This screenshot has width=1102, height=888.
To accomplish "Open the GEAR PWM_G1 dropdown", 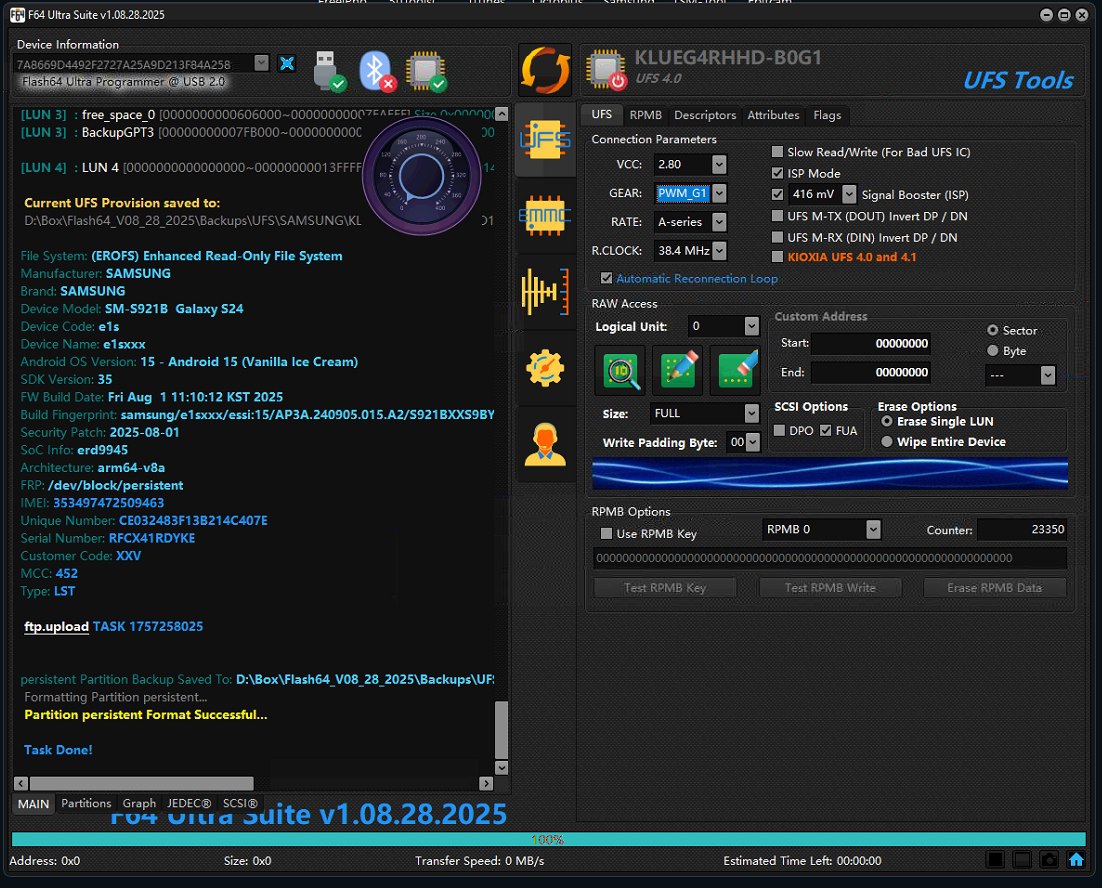I will tap(719, 193).
